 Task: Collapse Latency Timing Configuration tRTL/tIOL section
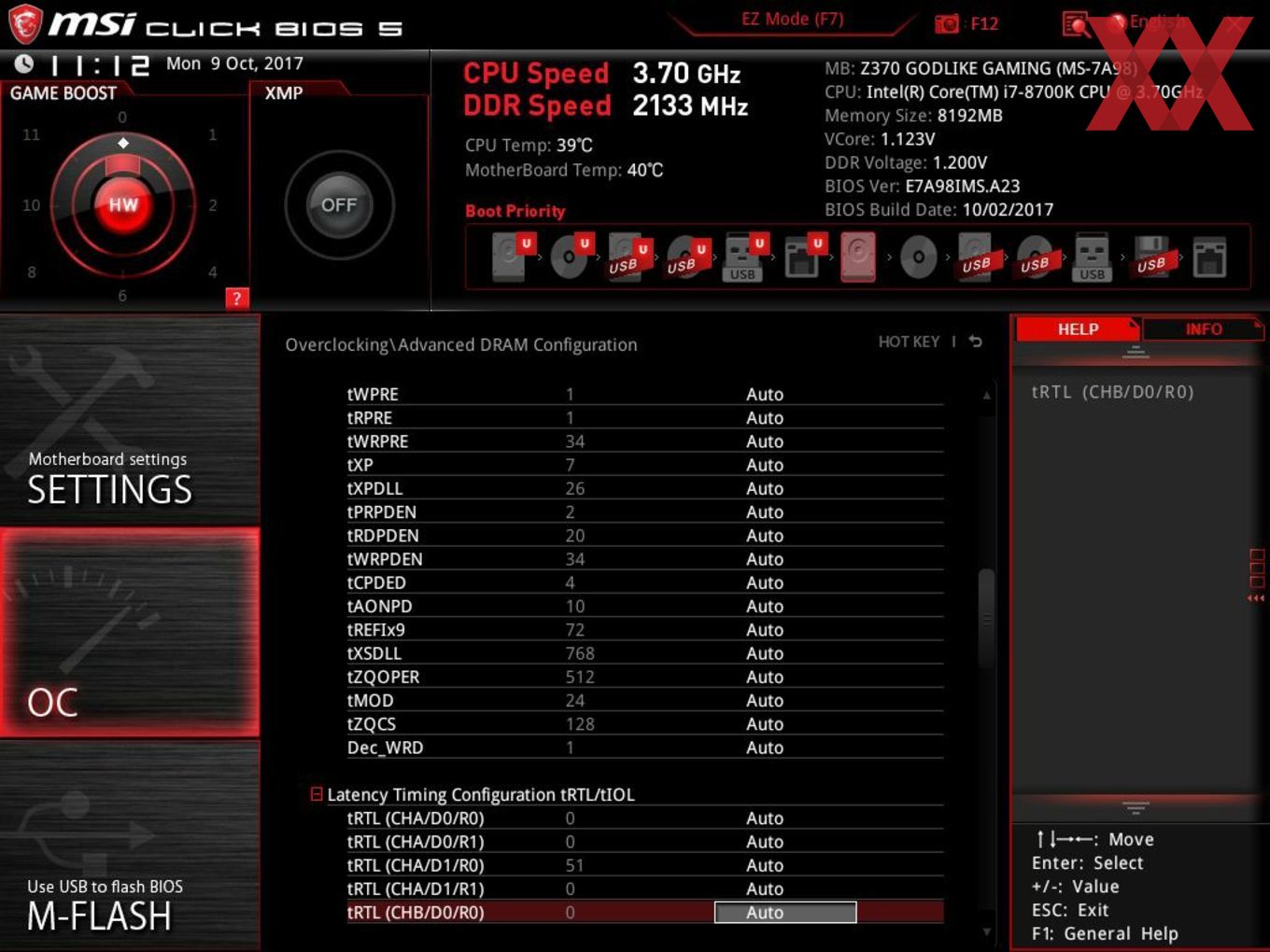click(x=317, y=794)
